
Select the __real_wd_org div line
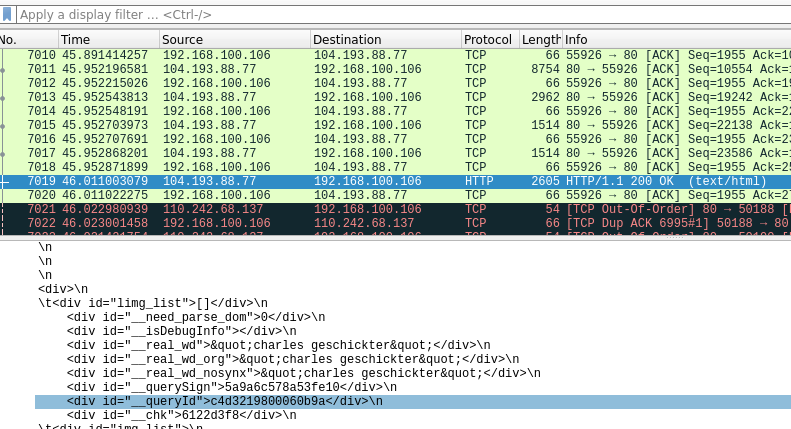(293, 360)
